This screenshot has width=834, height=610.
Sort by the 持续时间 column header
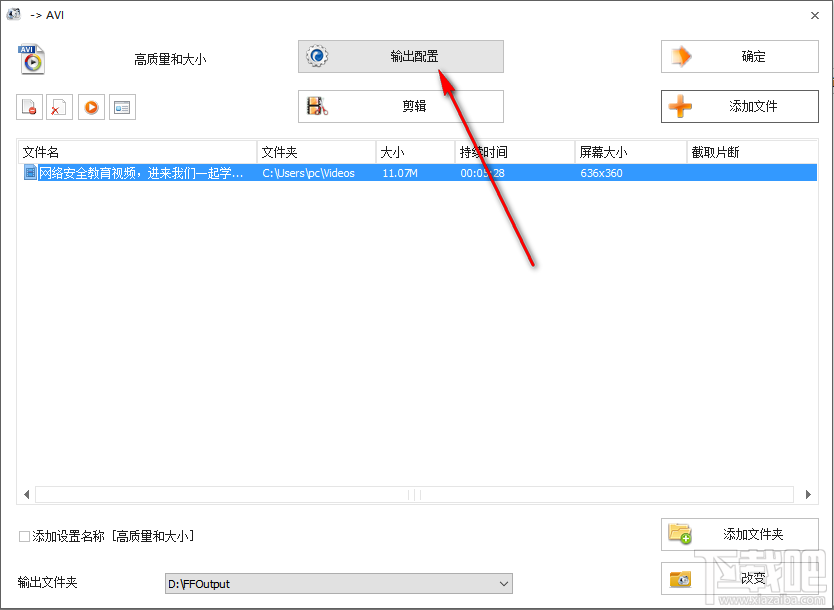pos(515,153)
